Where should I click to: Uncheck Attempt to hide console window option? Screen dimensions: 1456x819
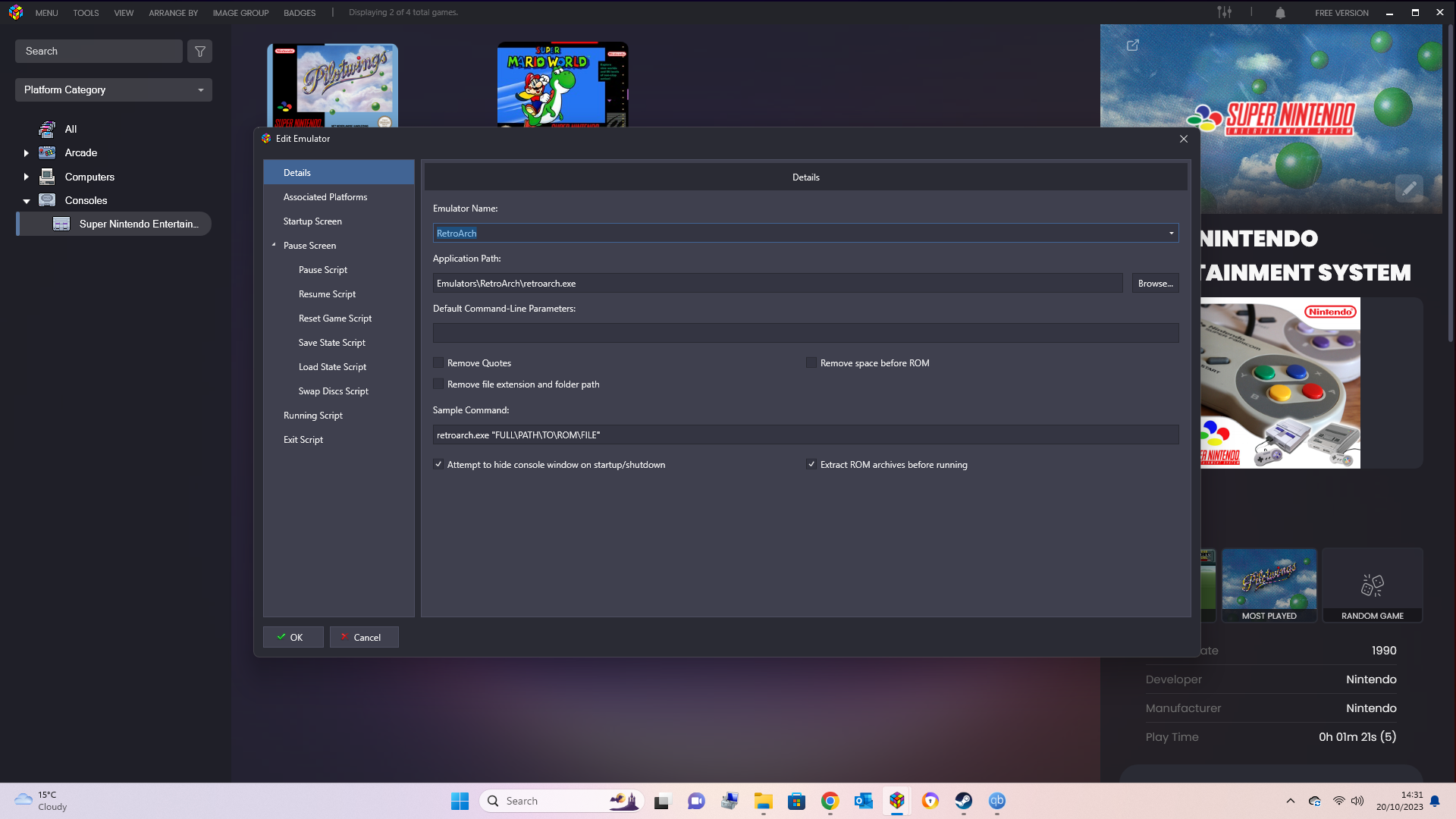click(x=438, y=465)
